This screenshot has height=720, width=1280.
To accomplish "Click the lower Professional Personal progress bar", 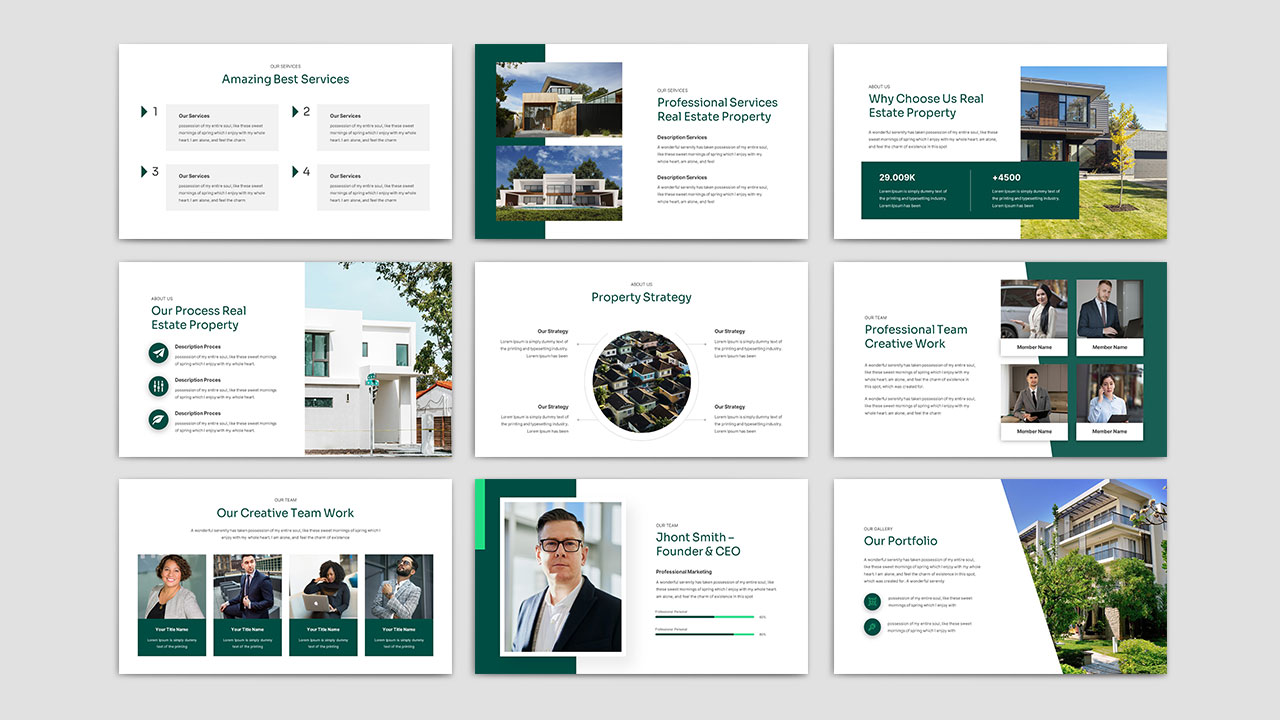I will click(x=704, y=634).
